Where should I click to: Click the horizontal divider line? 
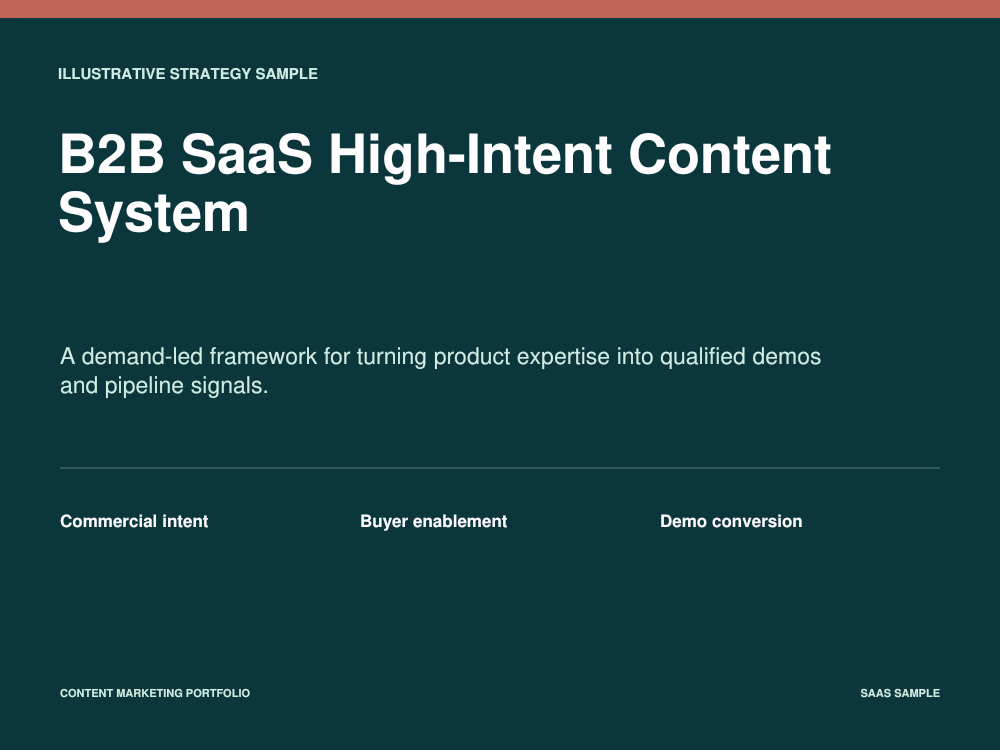click(500, 468)
